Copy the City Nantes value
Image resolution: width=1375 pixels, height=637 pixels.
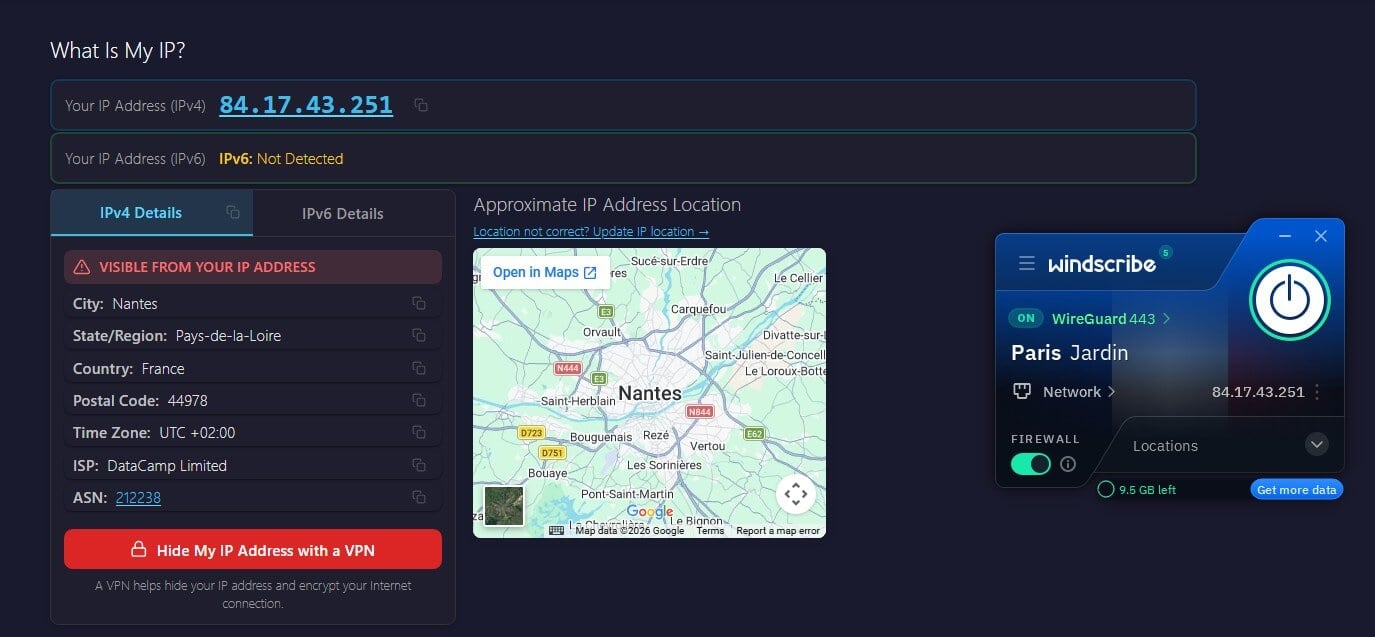pos(419,303)
